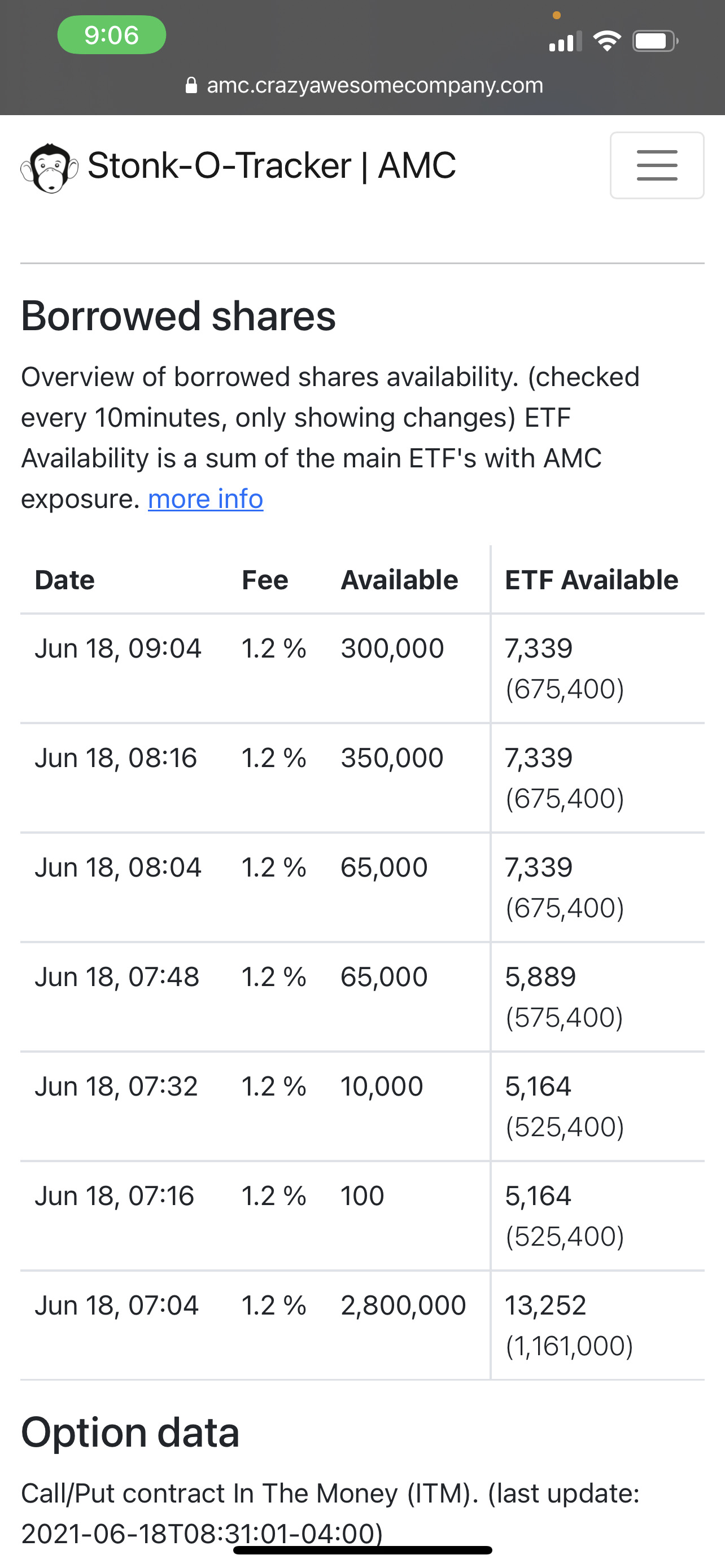Tap the home indicator bar
This screenshot has height=1568, width=725.
(x=363, y=1550)
